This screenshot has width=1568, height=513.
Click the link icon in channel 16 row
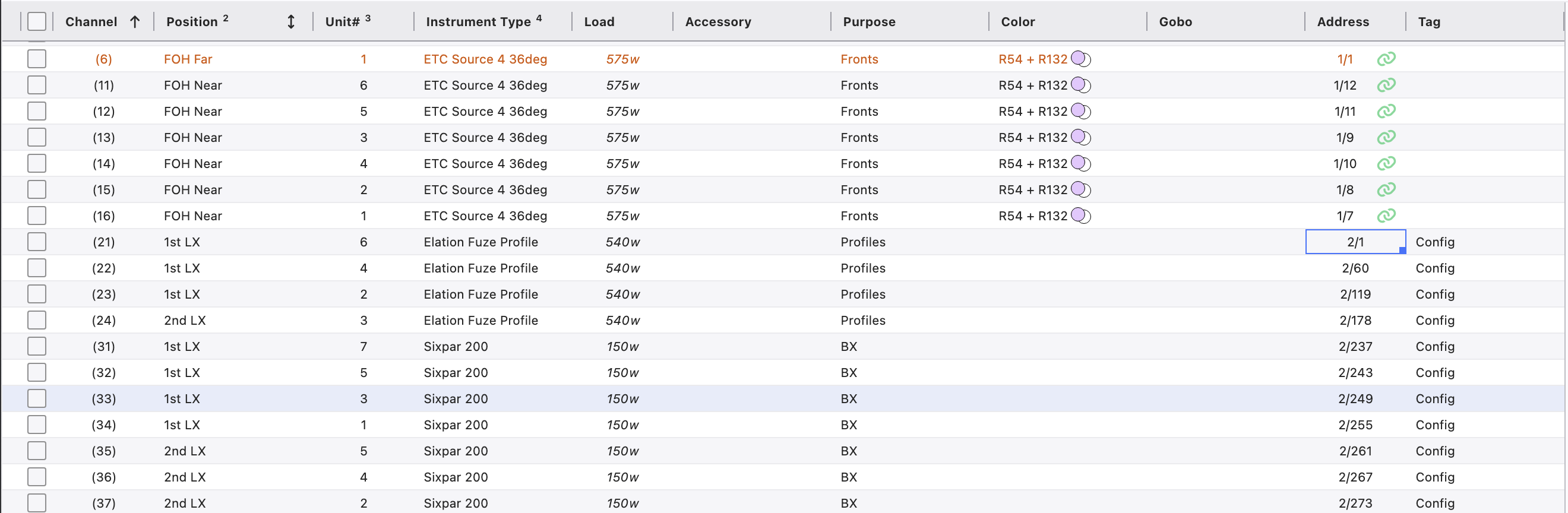coord(1386,216)
